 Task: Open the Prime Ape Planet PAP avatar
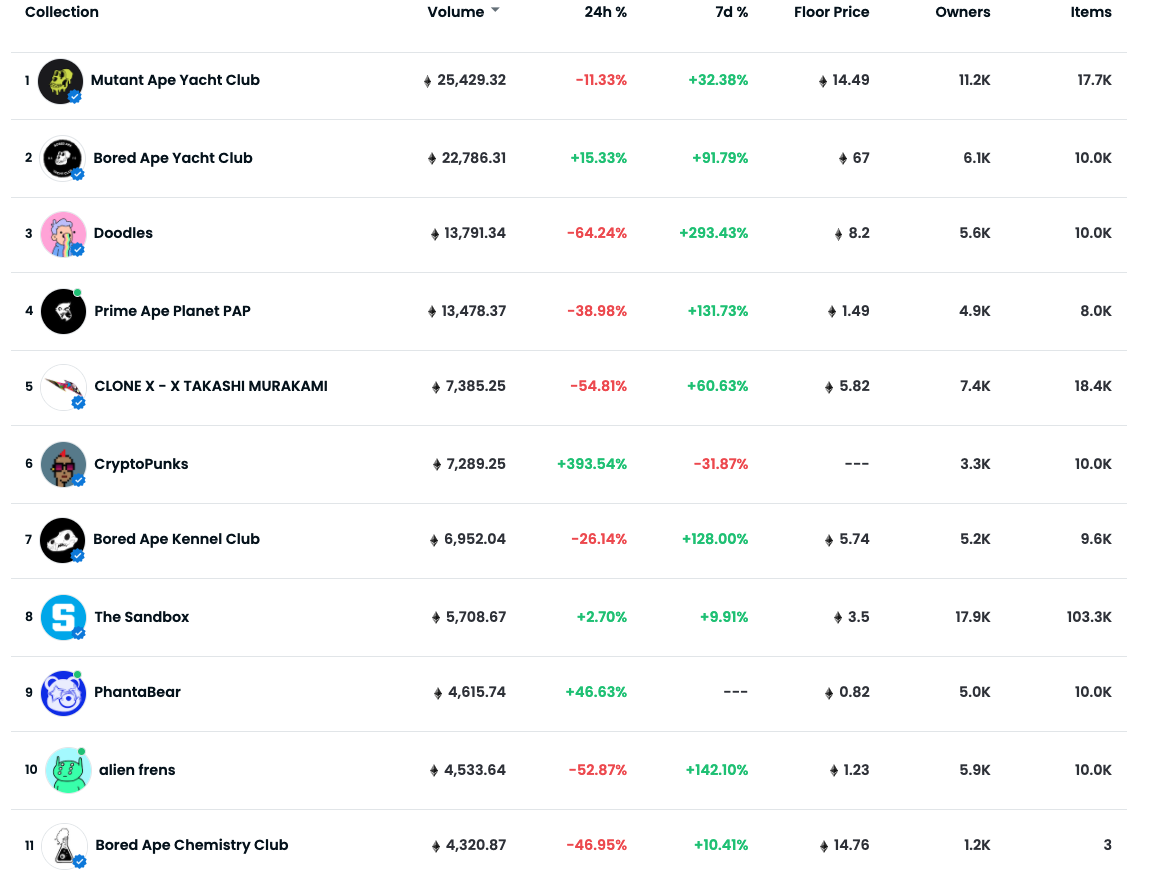point(63,311)
